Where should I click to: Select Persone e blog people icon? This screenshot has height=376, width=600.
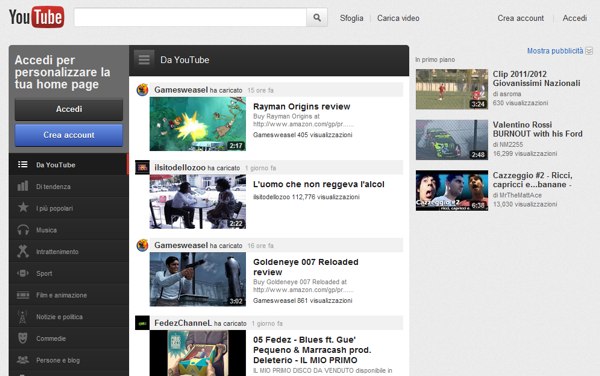(23, 360)
